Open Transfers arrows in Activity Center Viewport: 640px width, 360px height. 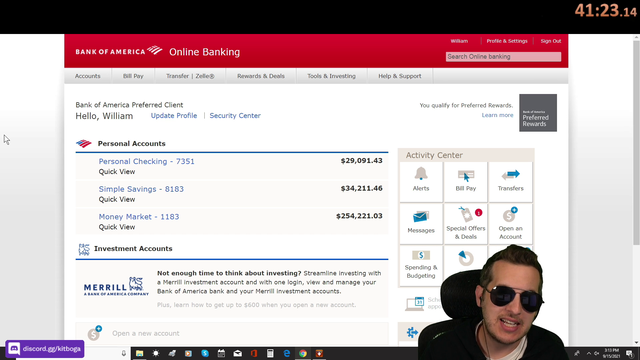511,175
